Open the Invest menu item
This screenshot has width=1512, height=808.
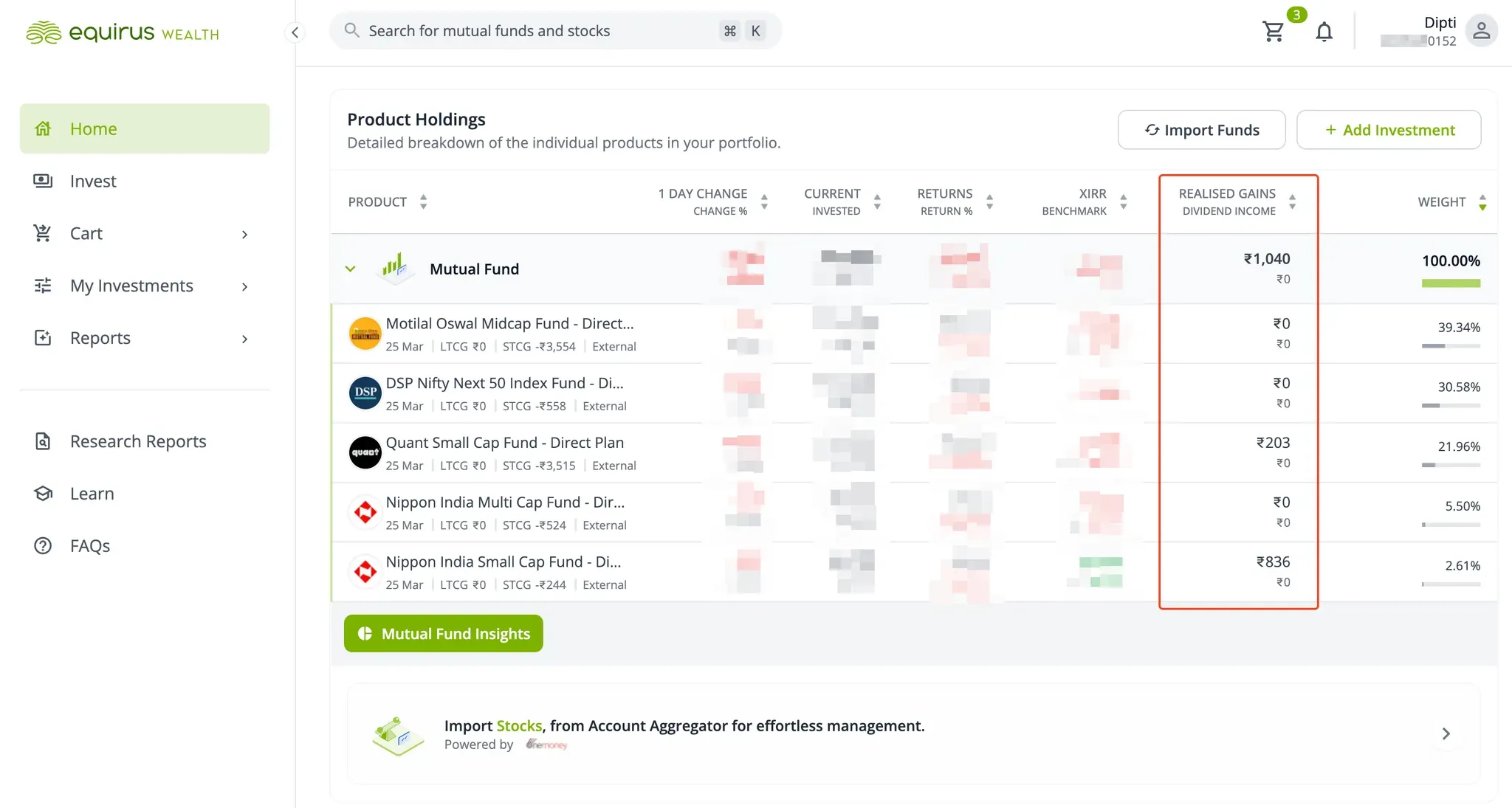(x=145, y=181)
